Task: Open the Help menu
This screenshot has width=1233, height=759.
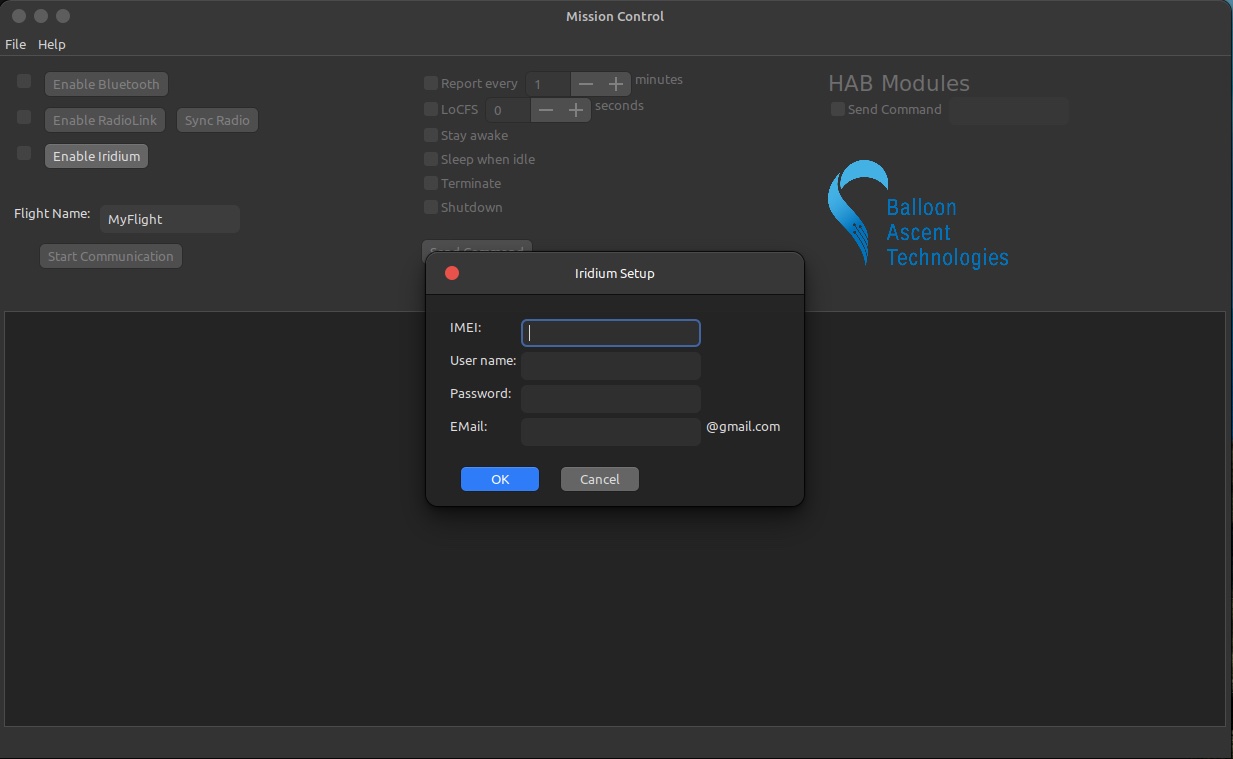Action: (x=51, y=44)
